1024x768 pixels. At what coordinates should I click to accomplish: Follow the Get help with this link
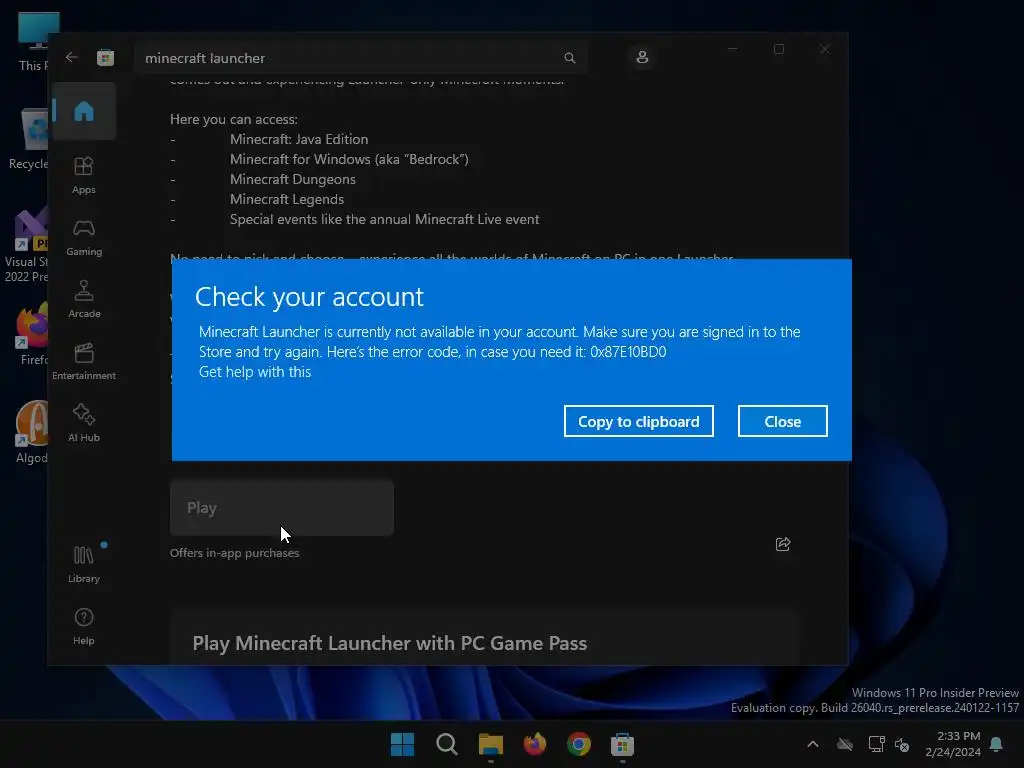pyautogui.click(x=255, y=372)
